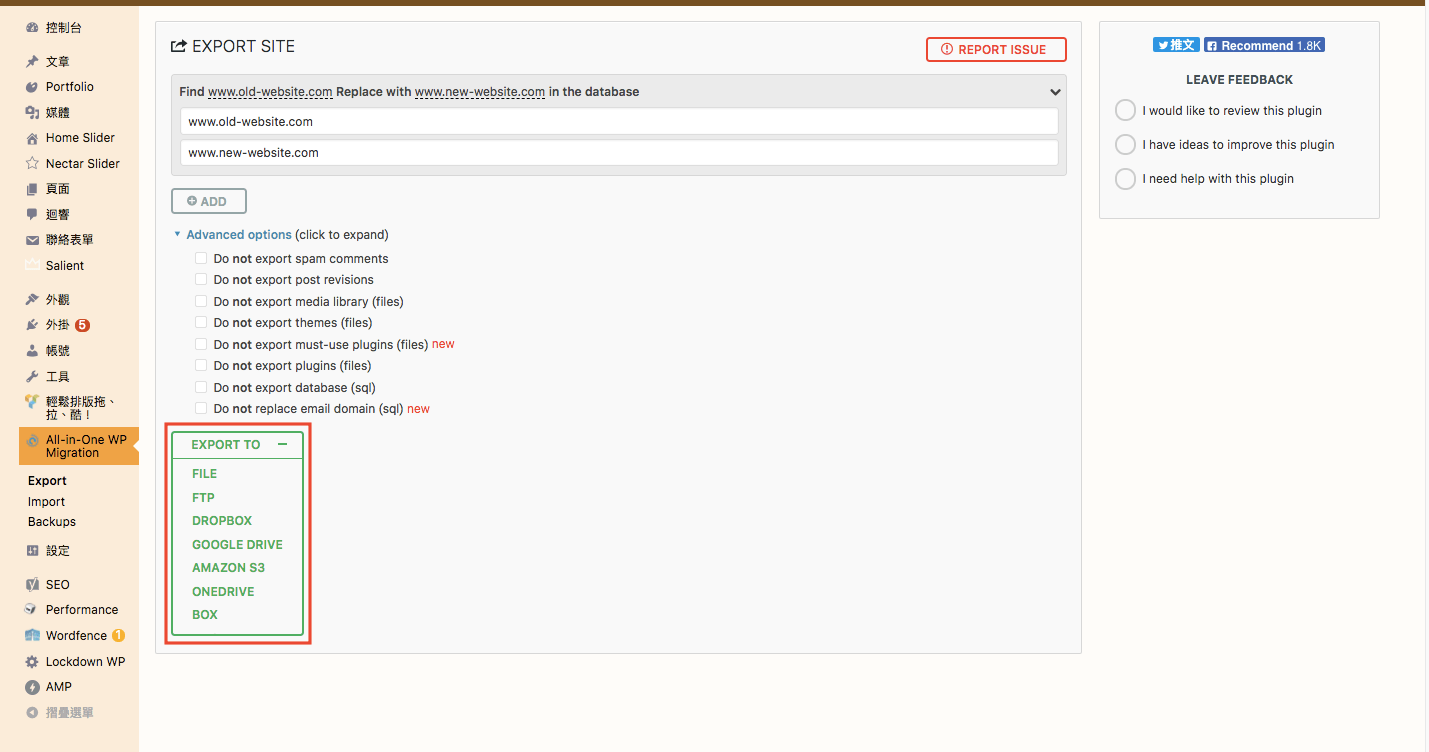
Task: Click the Home Slider icon
Action: click(32, 138)
